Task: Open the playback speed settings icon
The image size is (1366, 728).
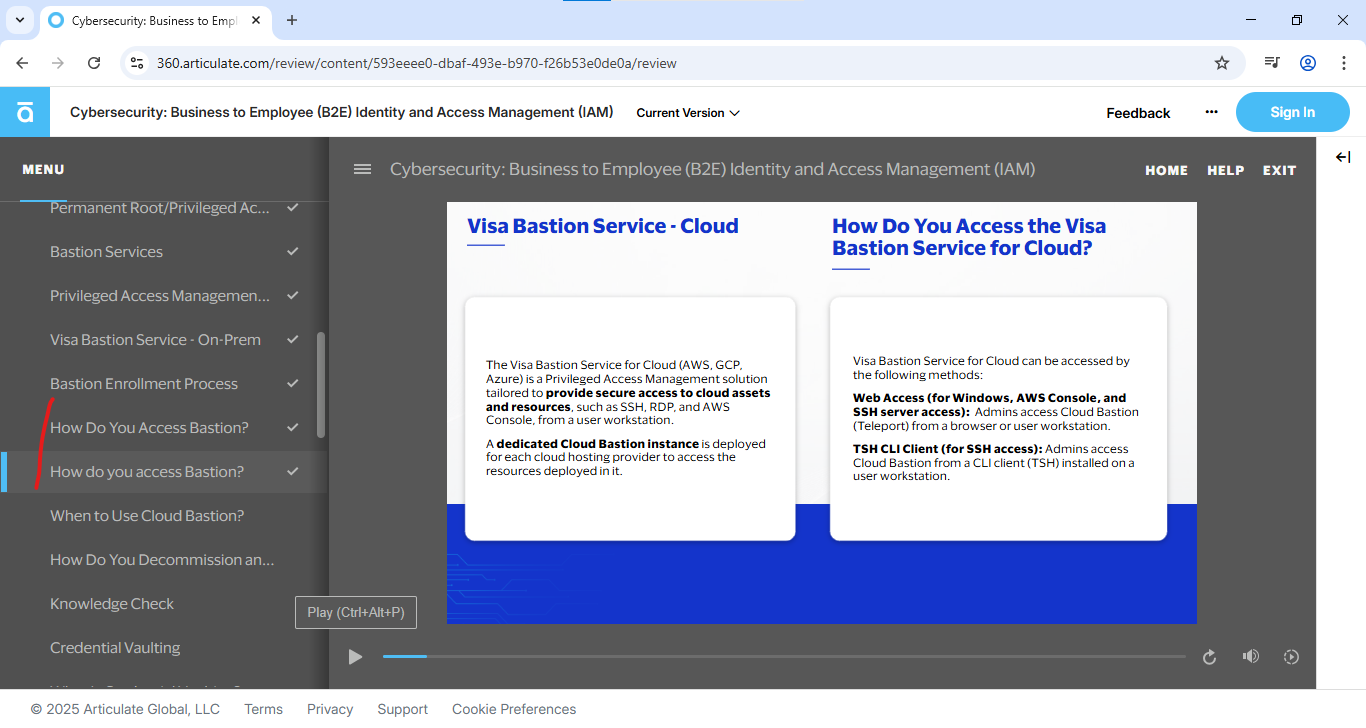Action: 1291,657
